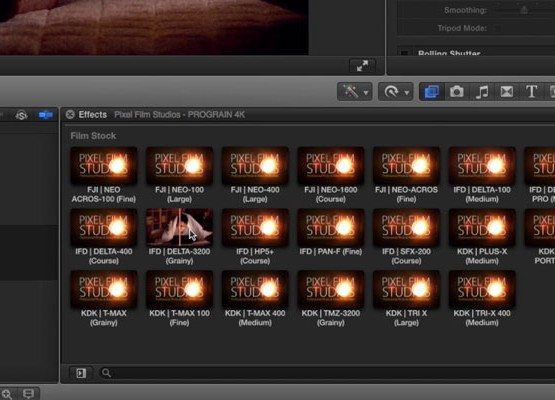Select KDK | PLUS-X (Medium) effect
The width and height of the screenshot is (555, 400).
click(x=482, y=237)
